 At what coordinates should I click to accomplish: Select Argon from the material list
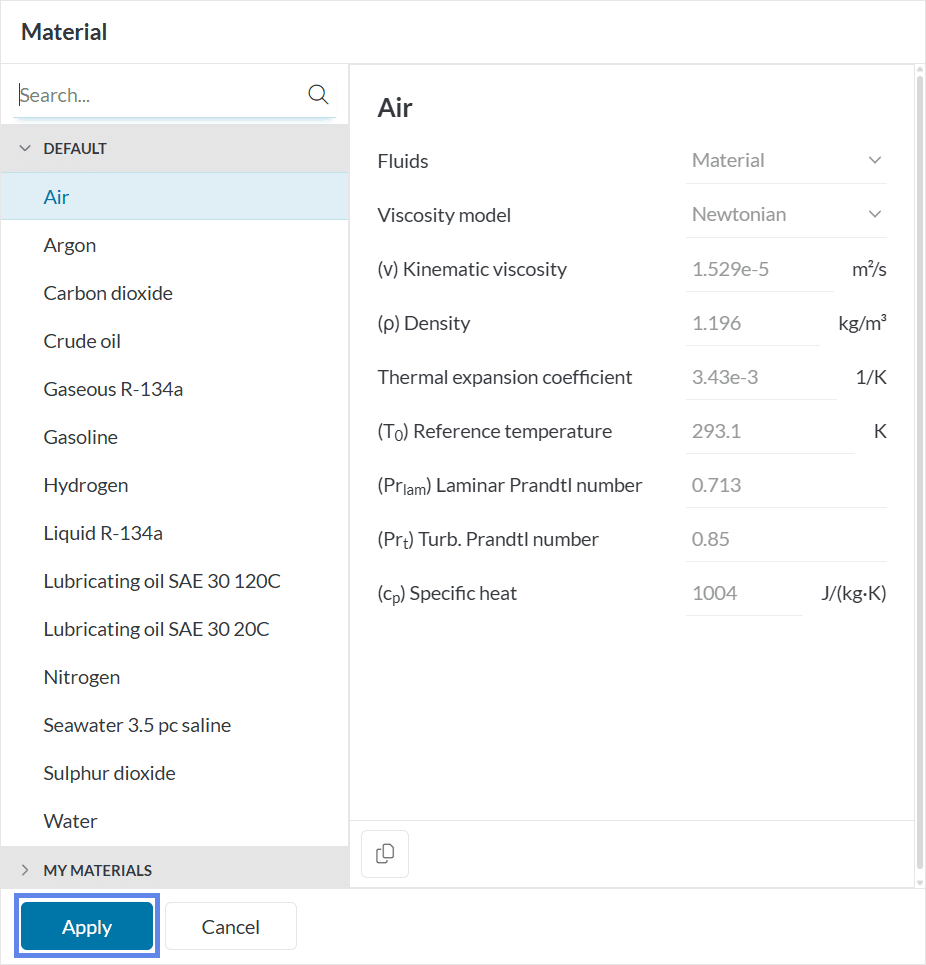pyautogui.click(x=70, y=245)
